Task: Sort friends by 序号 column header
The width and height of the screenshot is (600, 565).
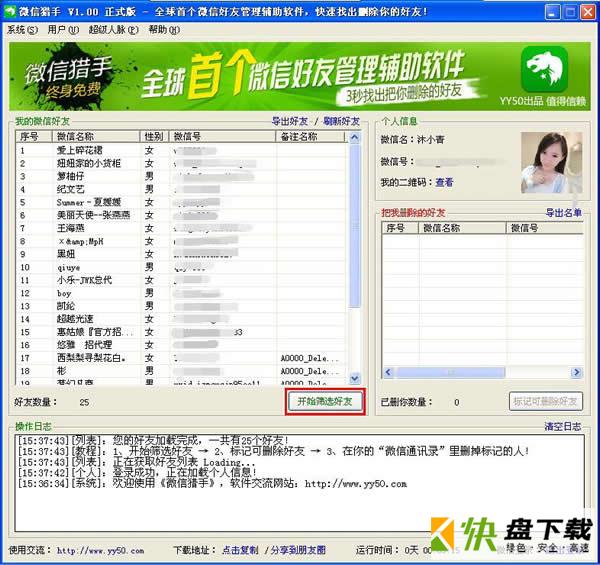Action: click(34, 137)
